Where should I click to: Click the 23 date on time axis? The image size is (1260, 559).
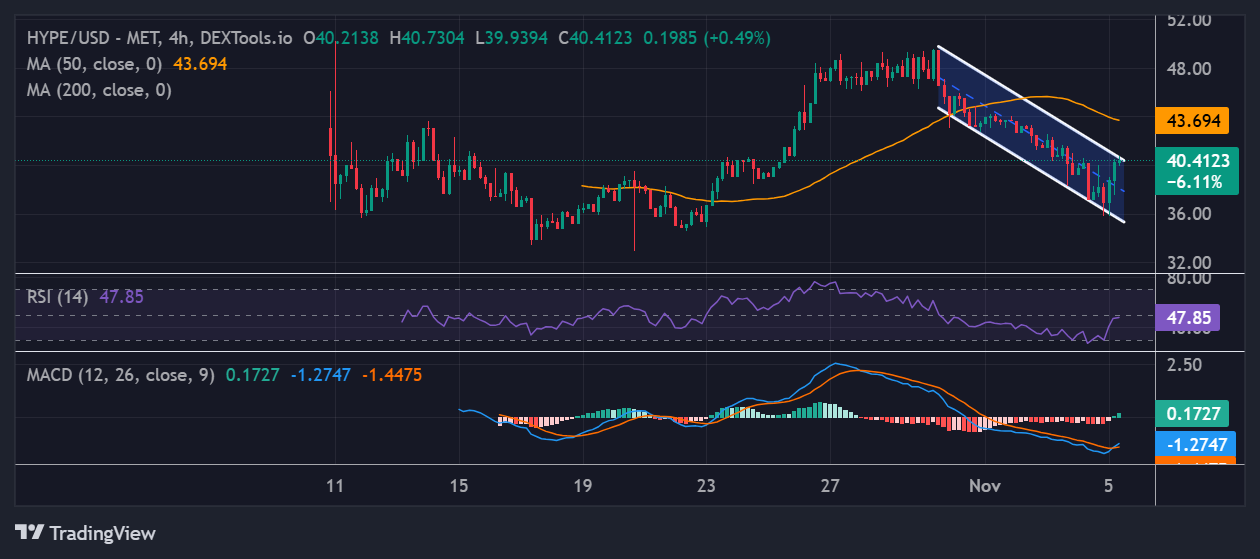(707, 486)
